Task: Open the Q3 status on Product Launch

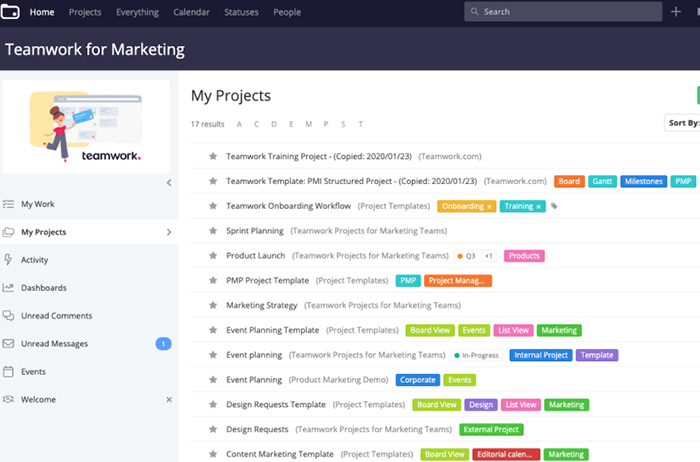Action: point(467,256)
